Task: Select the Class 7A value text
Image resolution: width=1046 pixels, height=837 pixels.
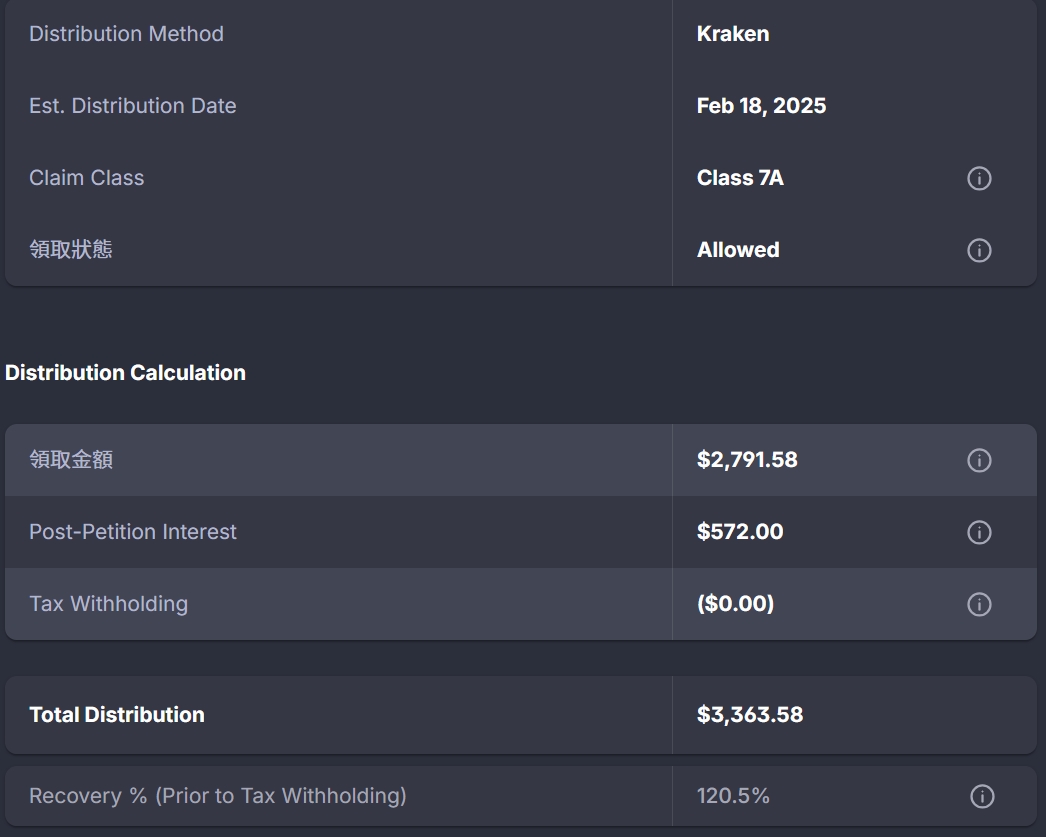Action: coord(740,178)
